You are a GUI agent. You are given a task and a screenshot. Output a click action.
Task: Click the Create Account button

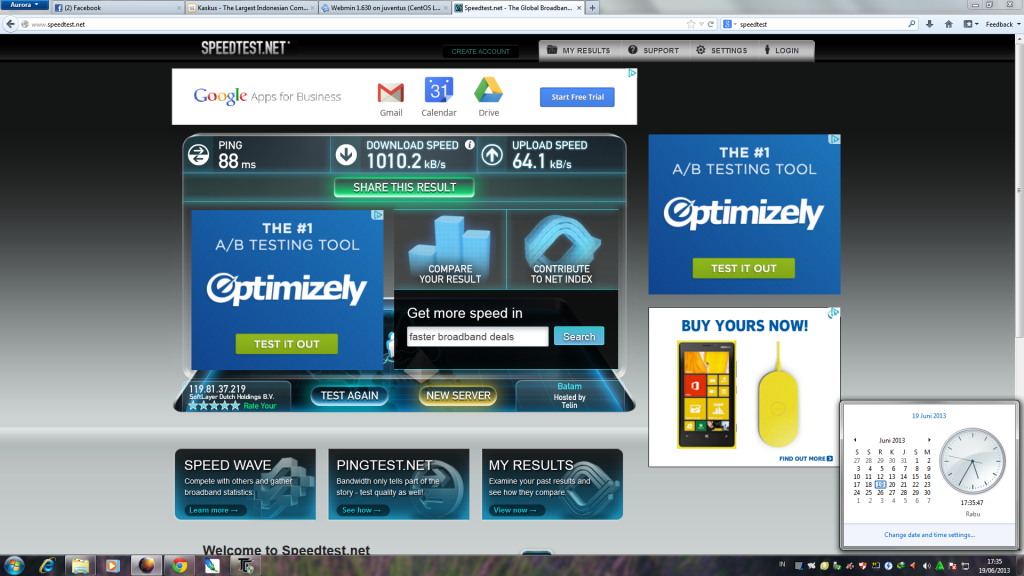point(481,51)
